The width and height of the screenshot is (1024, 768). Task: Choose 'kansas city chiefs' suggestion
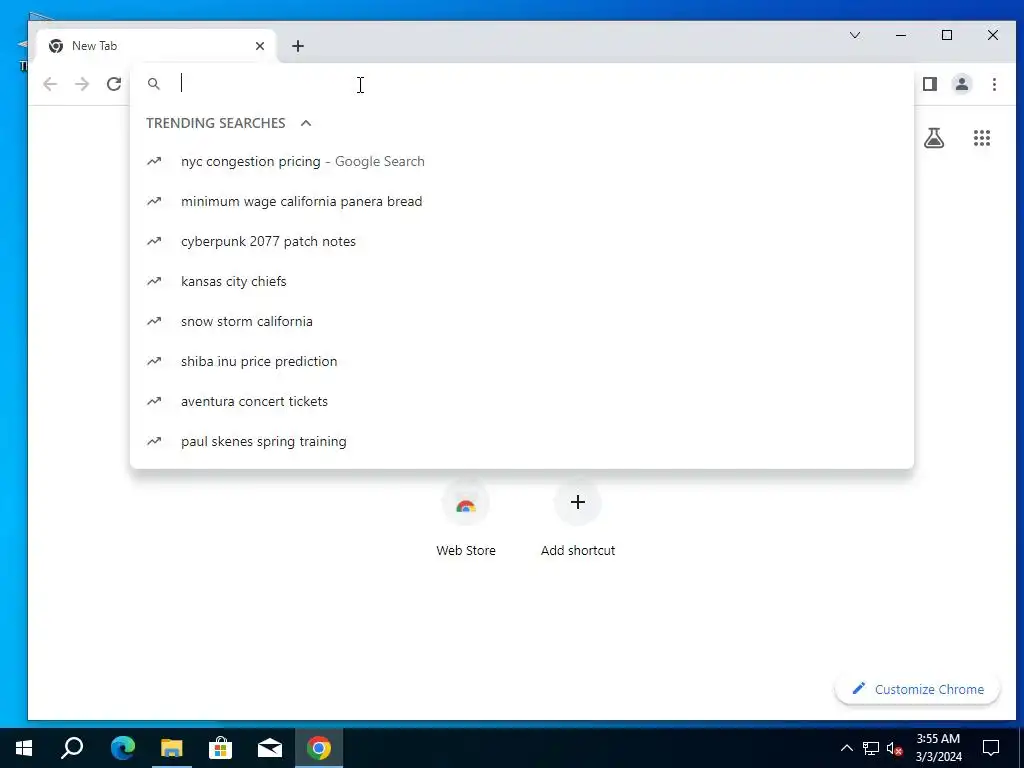522,281
